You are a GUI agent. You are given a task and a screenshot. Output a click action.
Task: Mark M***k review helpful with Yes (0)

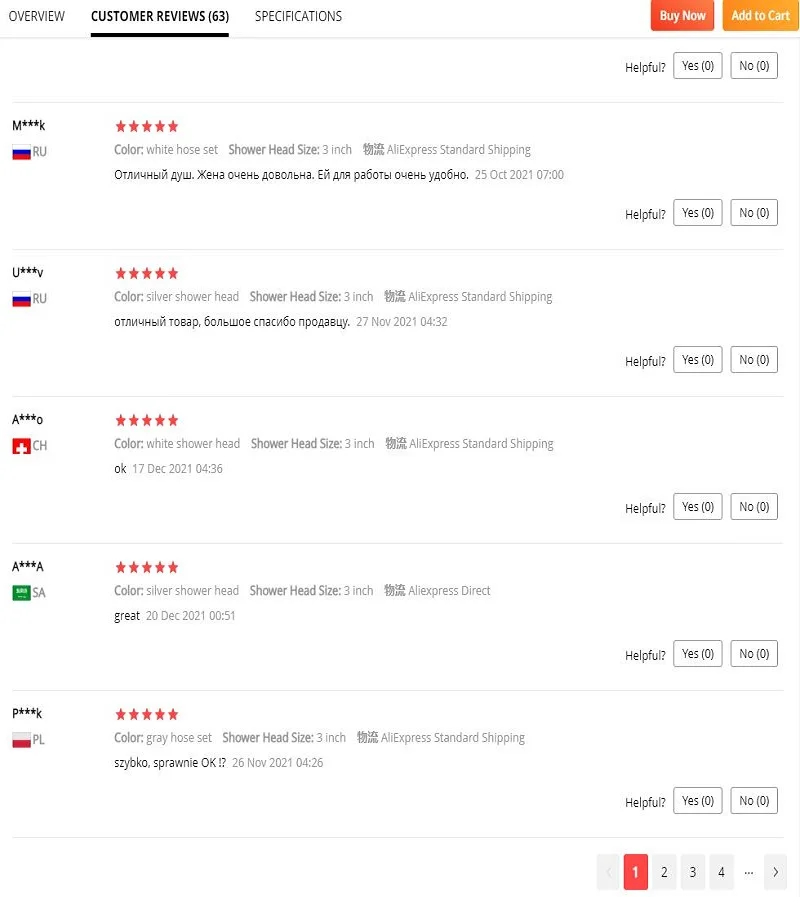point(697,213)
